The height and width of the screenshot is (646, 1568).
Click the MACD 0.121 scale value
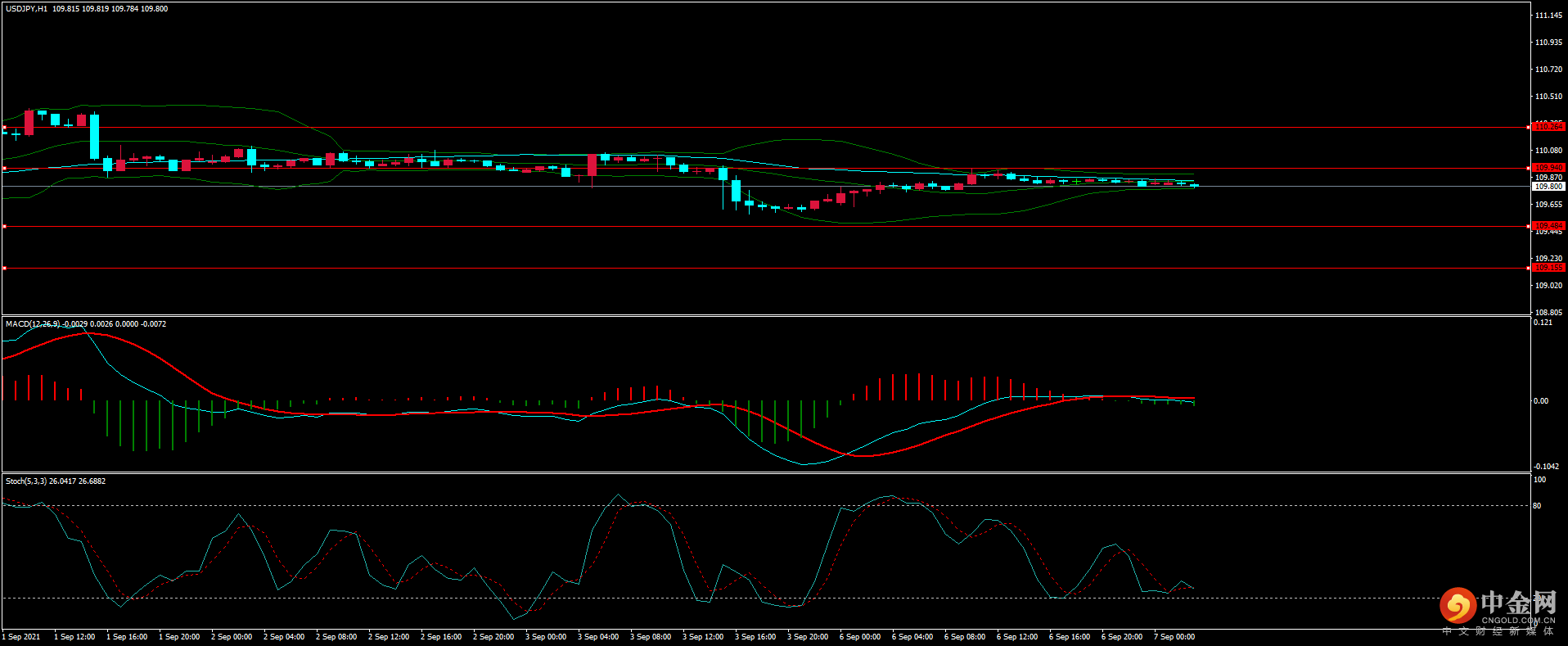[x=1543, y=323]
